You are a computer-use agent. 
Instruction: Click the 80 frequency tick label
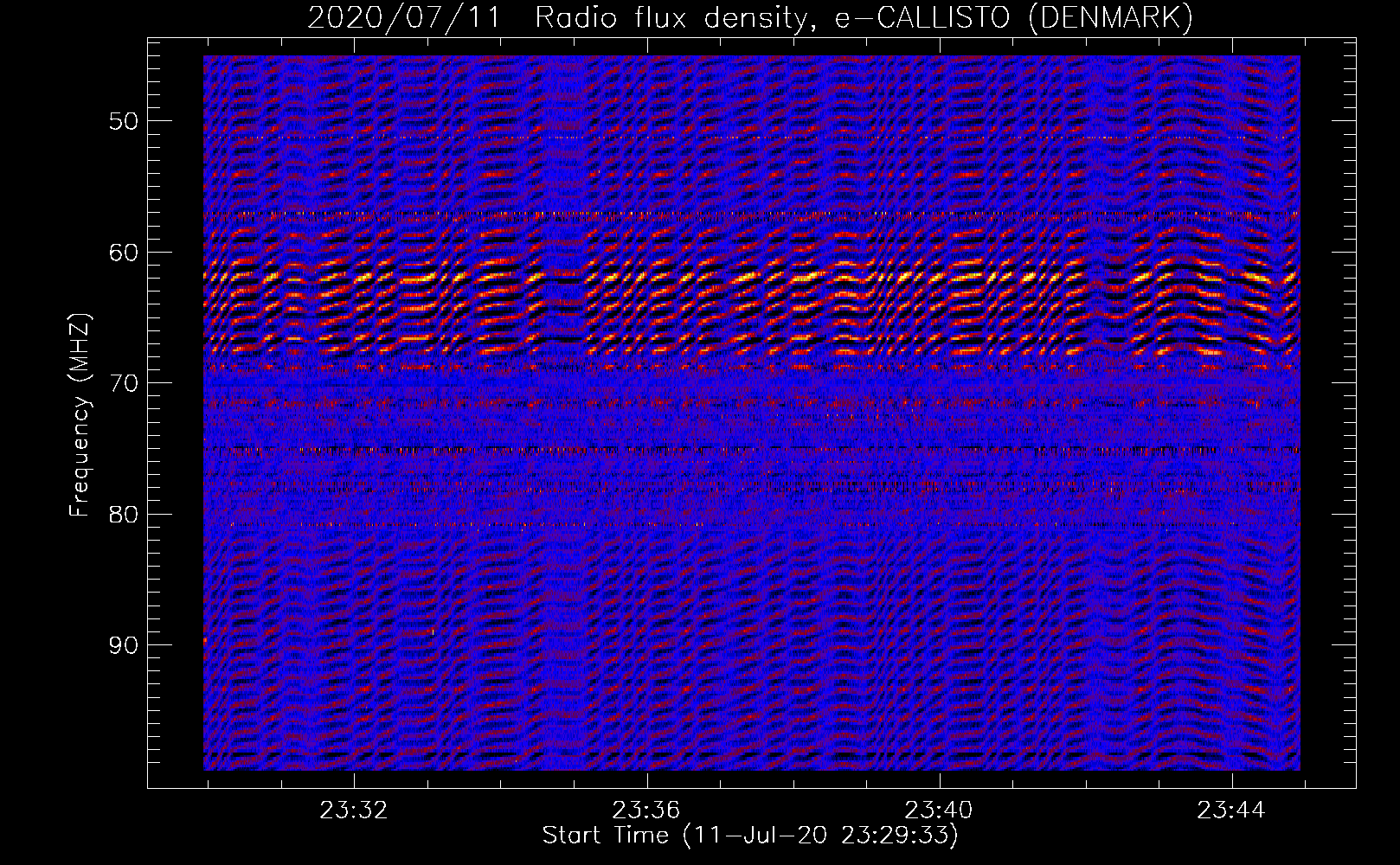[123, 515]
